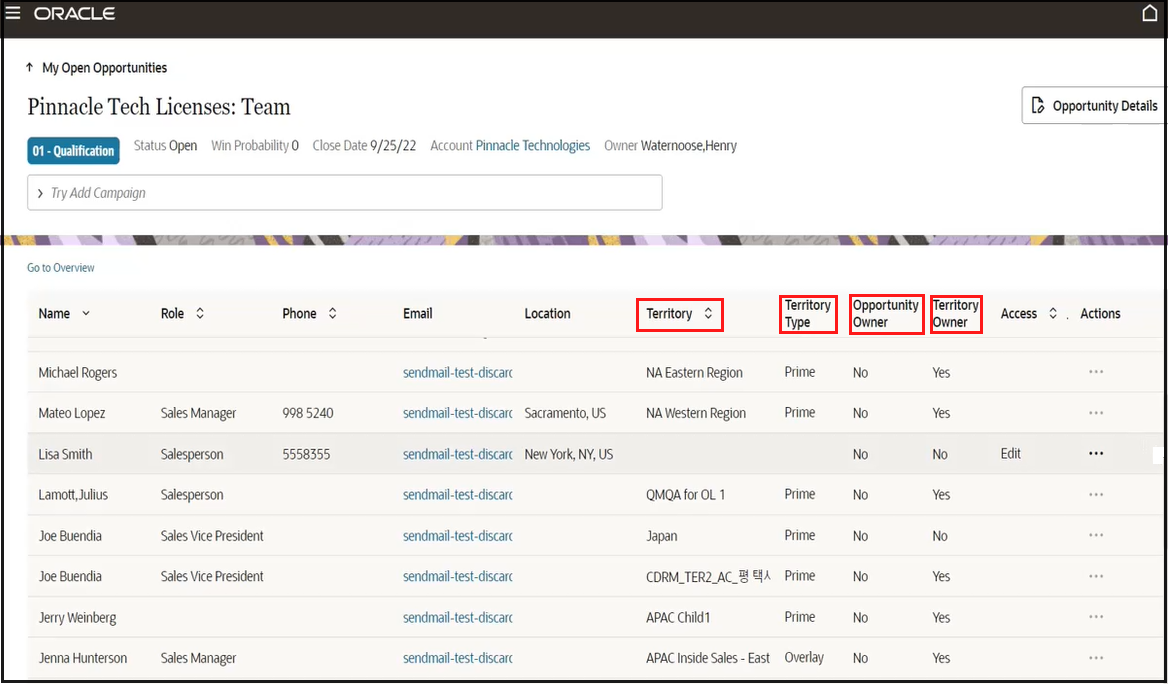Click the NA Eastern Region territory cell
The height and width of the screenshot is (684, 1168).
point(694,373)
